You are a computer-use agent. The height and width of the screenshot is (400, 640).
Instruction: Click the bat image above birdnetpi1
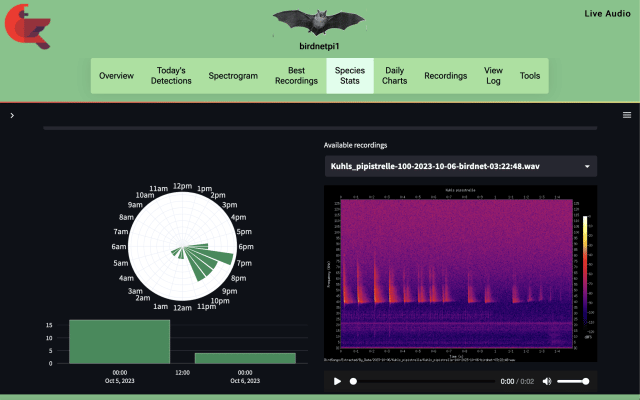[319, 22]
